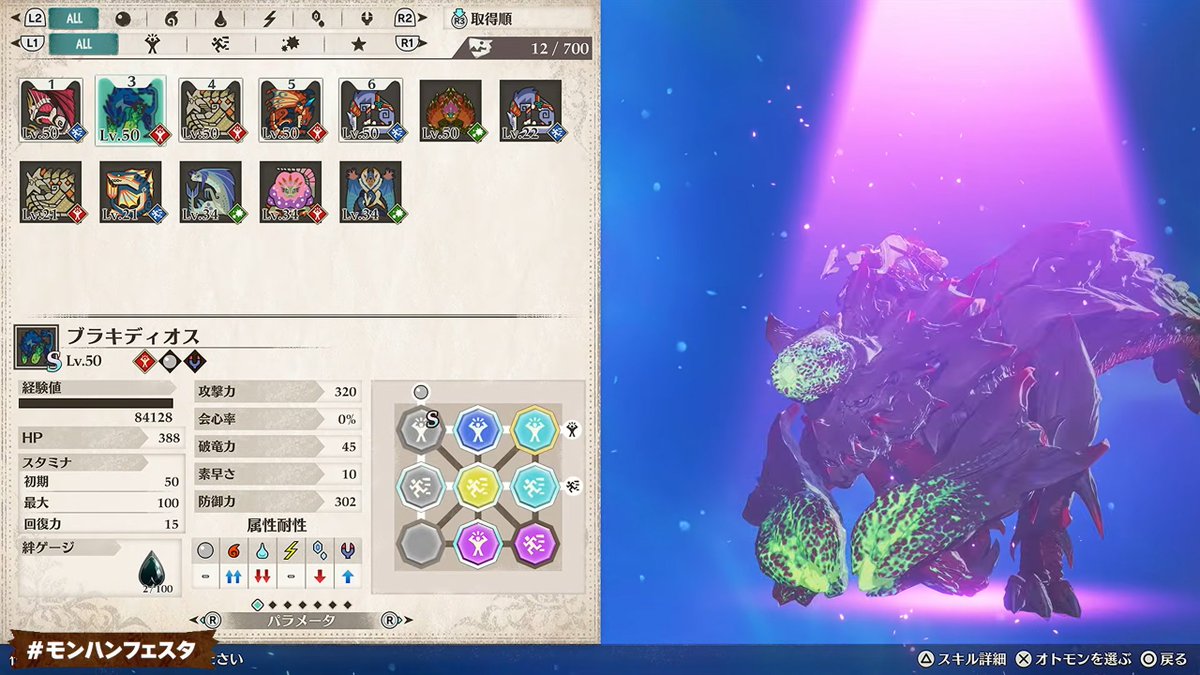Select the Lv.21 blue-orange monster with blue badge
1200x675 pixels.
[131, 192]
